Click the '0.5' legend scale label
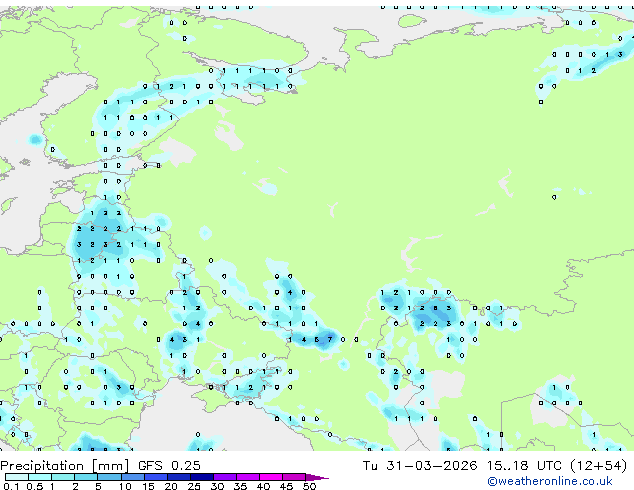This screenshot has height=490, width=634. point(35,486)
